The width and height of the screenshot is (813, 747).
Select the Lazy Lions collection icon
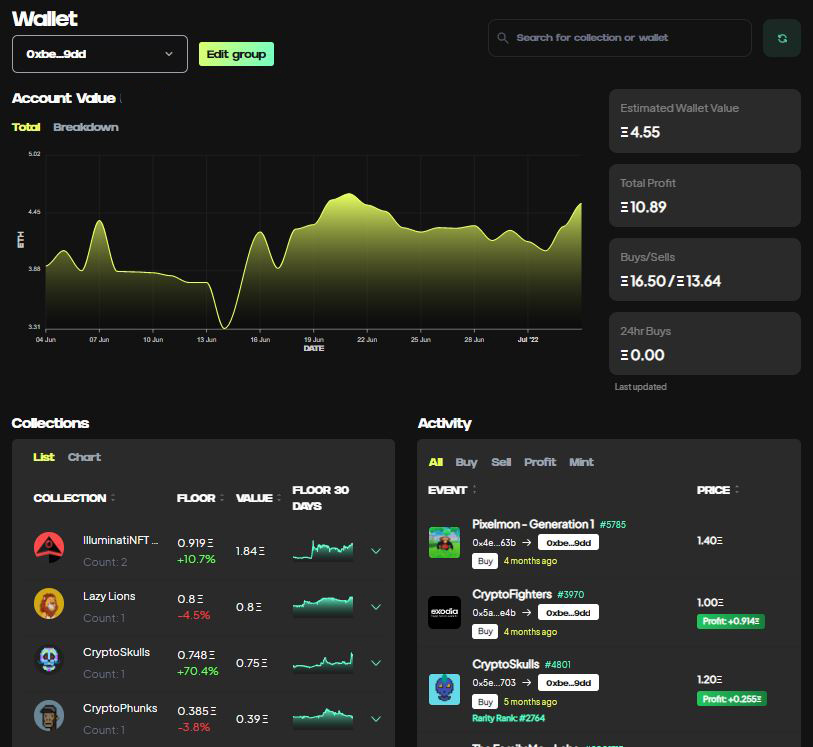pyautogui.click(x=48, y=603)
